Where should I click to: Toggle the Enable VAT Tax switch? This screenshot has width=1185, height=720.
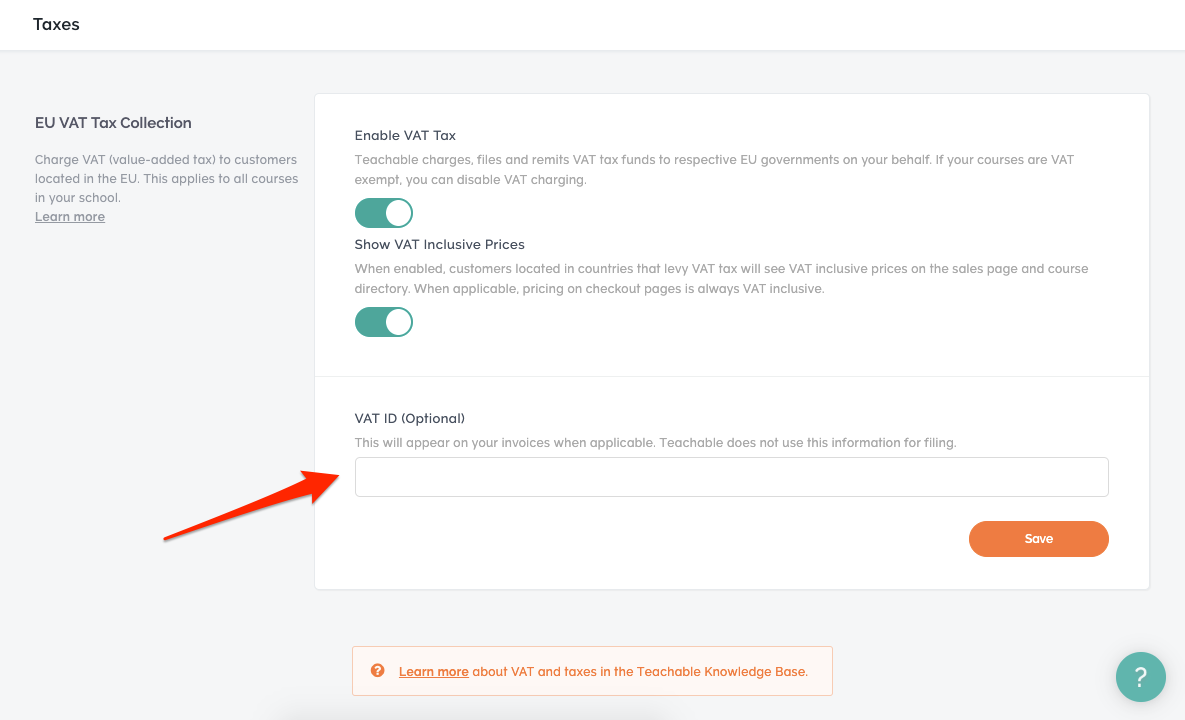(384, 213)
